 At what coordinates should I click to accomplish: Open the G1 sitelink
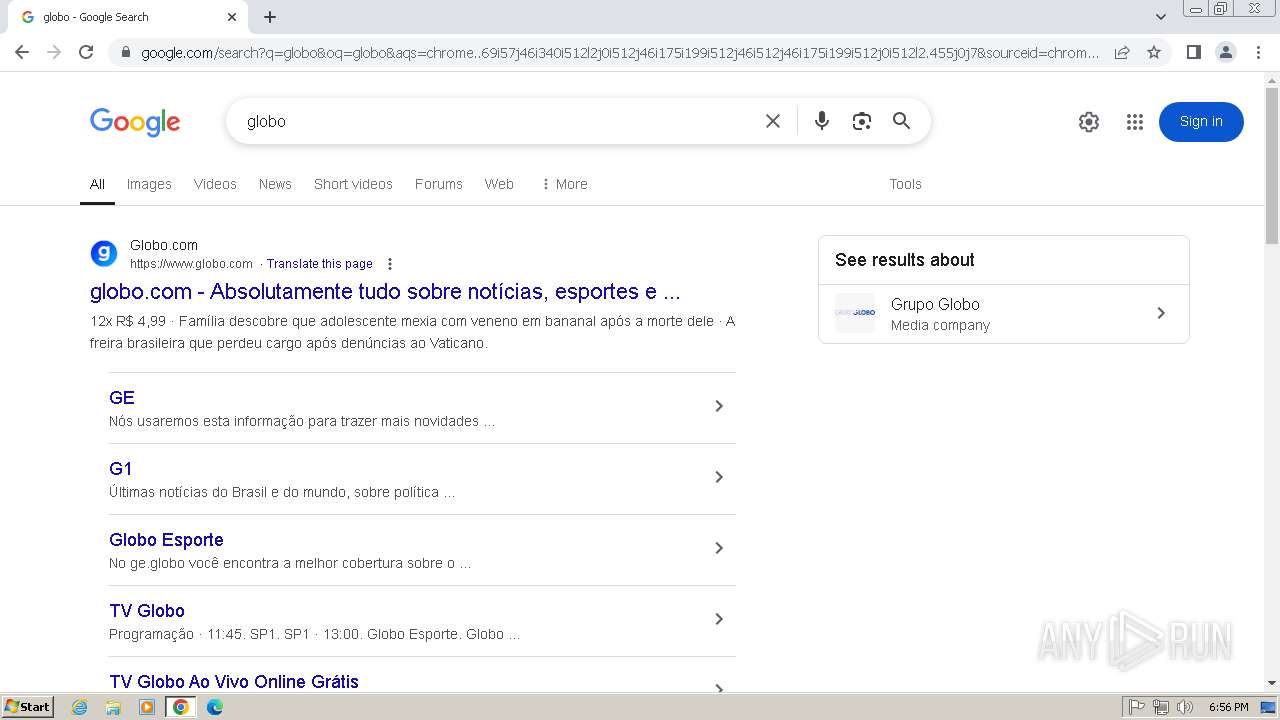tap(121, 469)
